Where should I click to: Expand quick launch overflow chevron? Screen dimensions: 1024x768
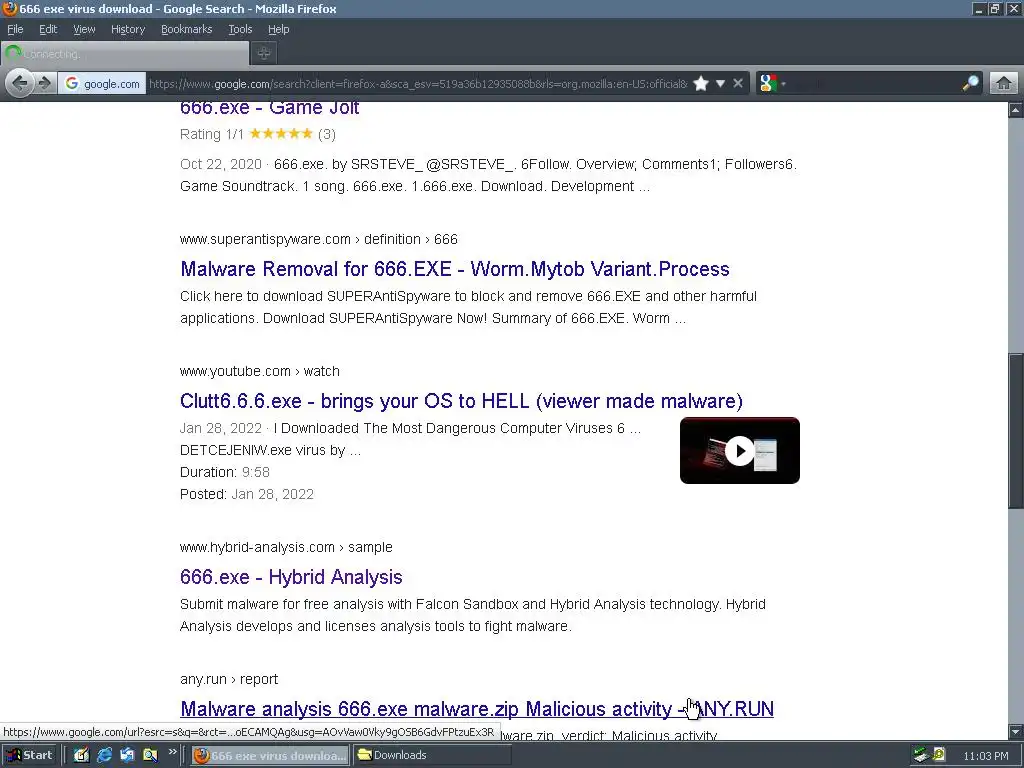[x=172, y=752]
